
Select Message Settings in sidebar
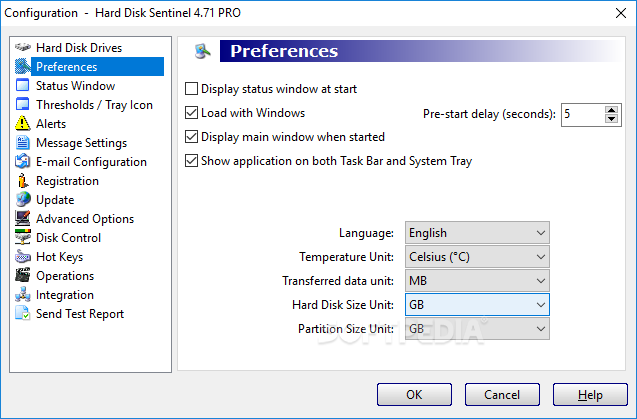(x=81, y=143)
